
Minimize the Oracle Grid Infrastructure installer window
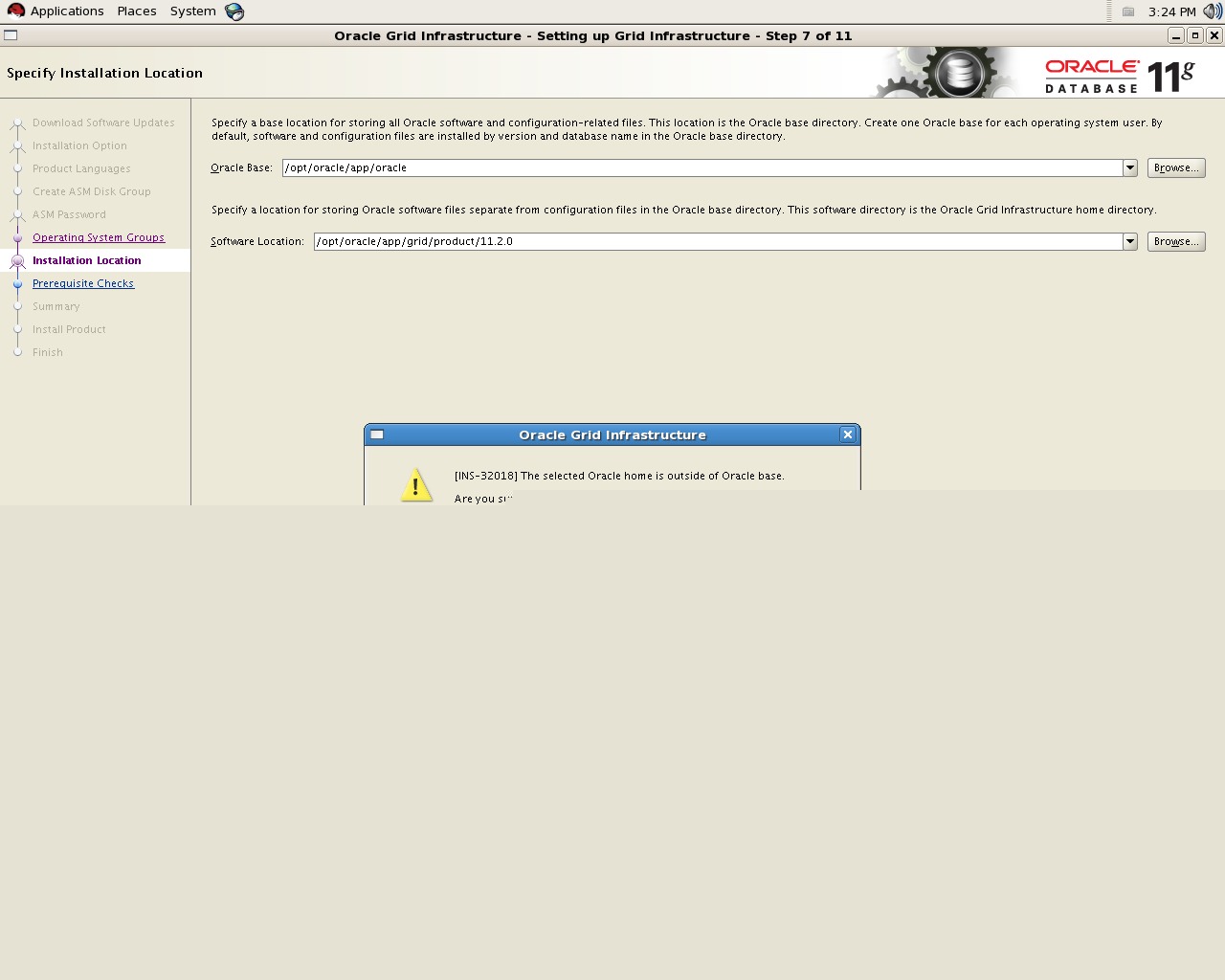click(x=1176, y=35)
